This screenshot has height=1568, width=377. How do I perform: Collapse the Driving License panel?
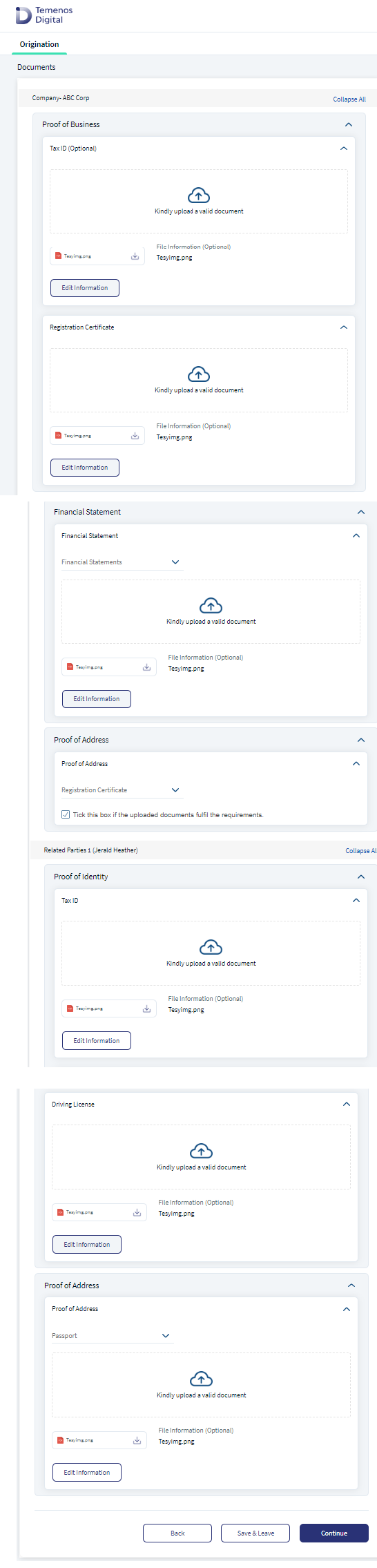pyautogui.click(x=347, y=1105)
